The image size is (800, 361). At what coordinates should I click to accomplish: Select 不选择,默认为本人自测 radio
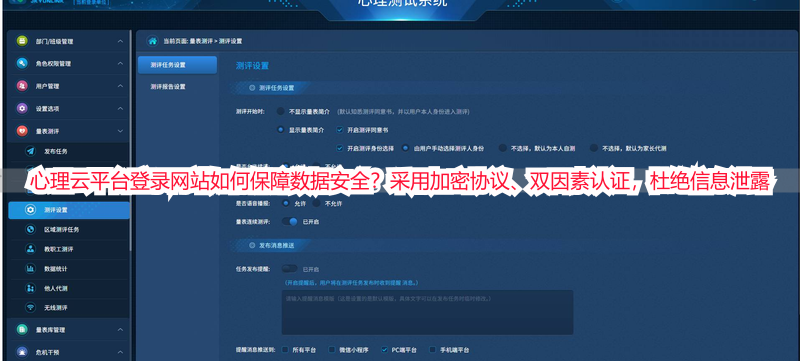[503, 148]
